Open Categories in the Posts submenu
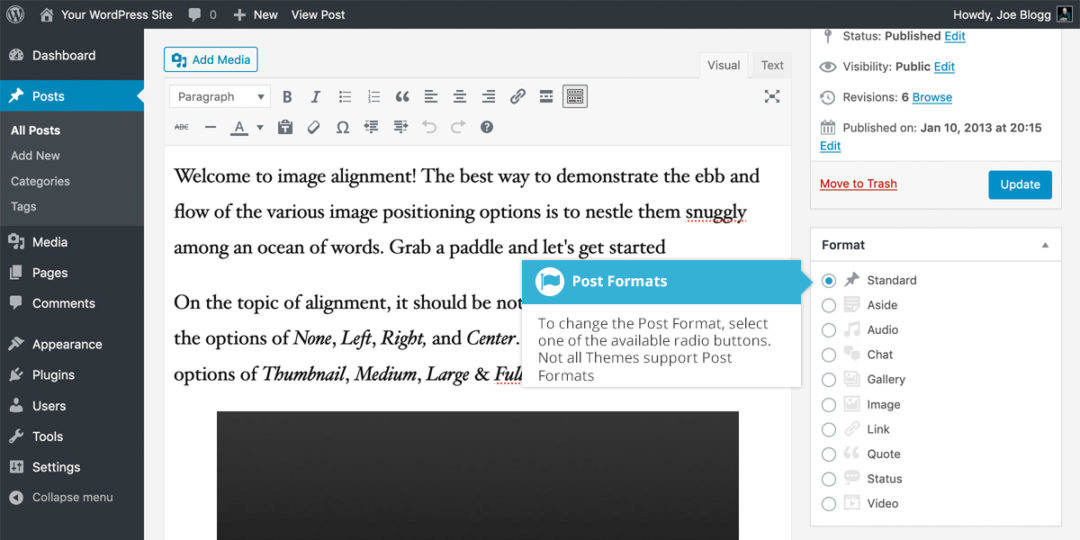This screenshot has height=540, width=1080. [x=40, y=181]
